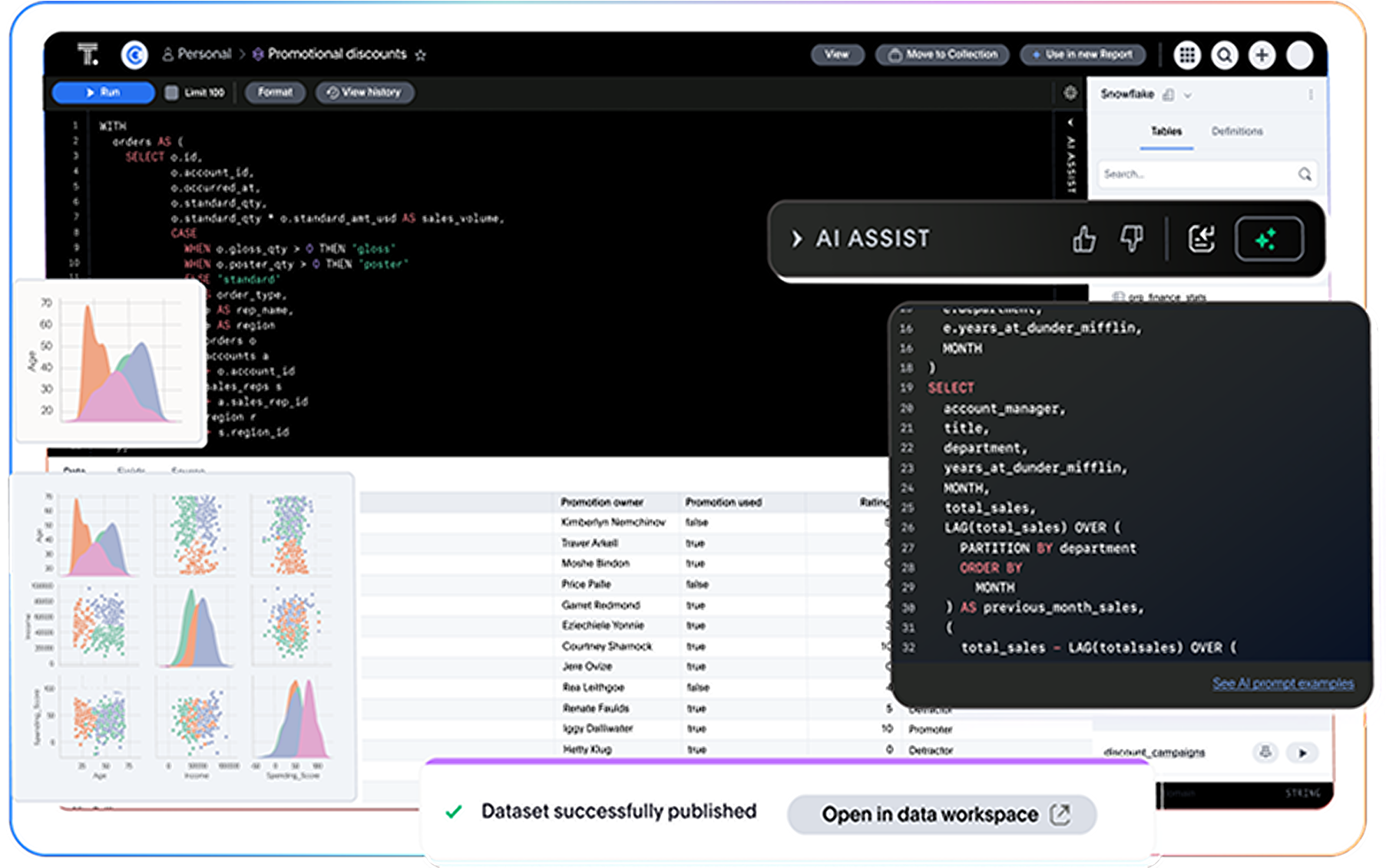Toggle the Limit 100 checkbox

coord(170,93)
